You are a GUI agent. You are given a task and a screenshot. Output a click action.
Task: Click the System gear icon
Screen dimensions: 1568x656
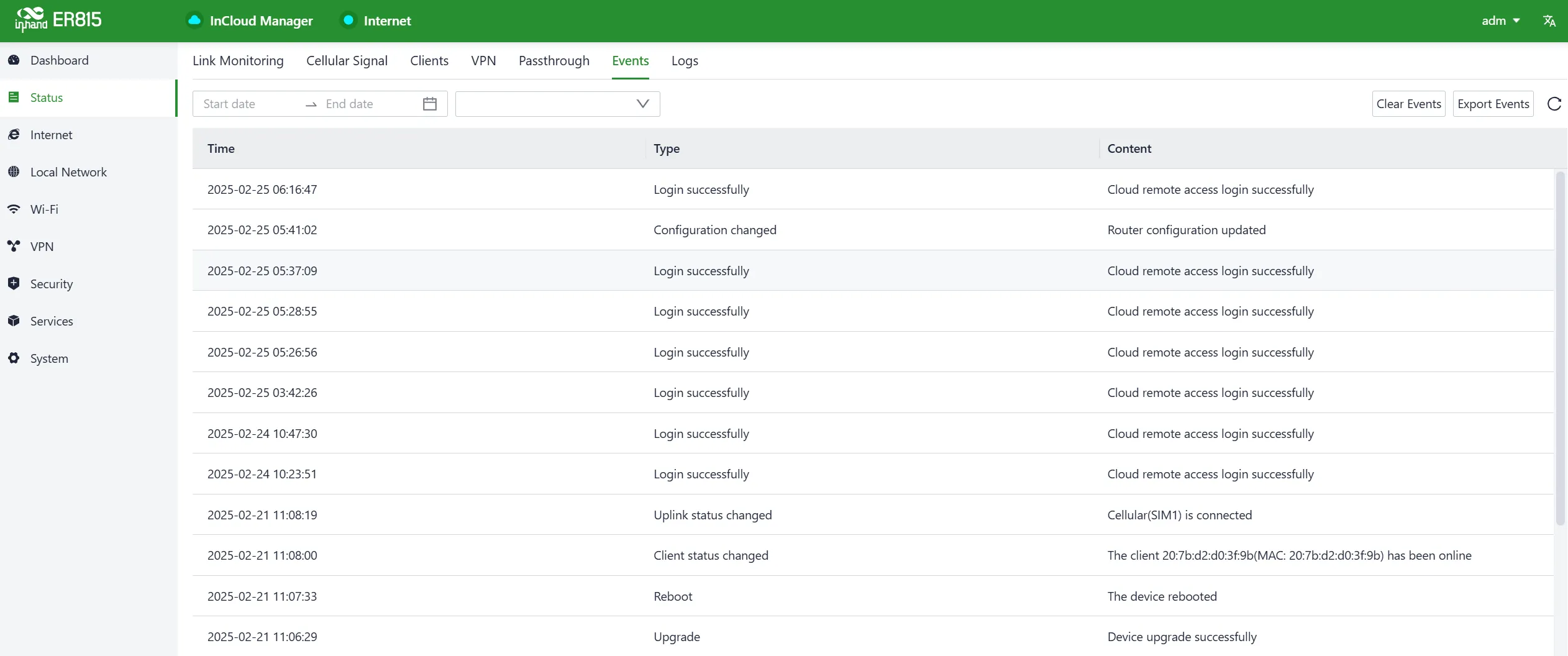(x=14, y=358)
